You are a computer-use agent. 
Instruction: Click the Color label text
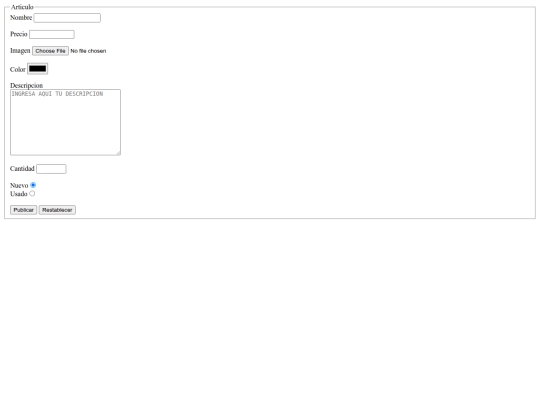(x=18, y=70)
